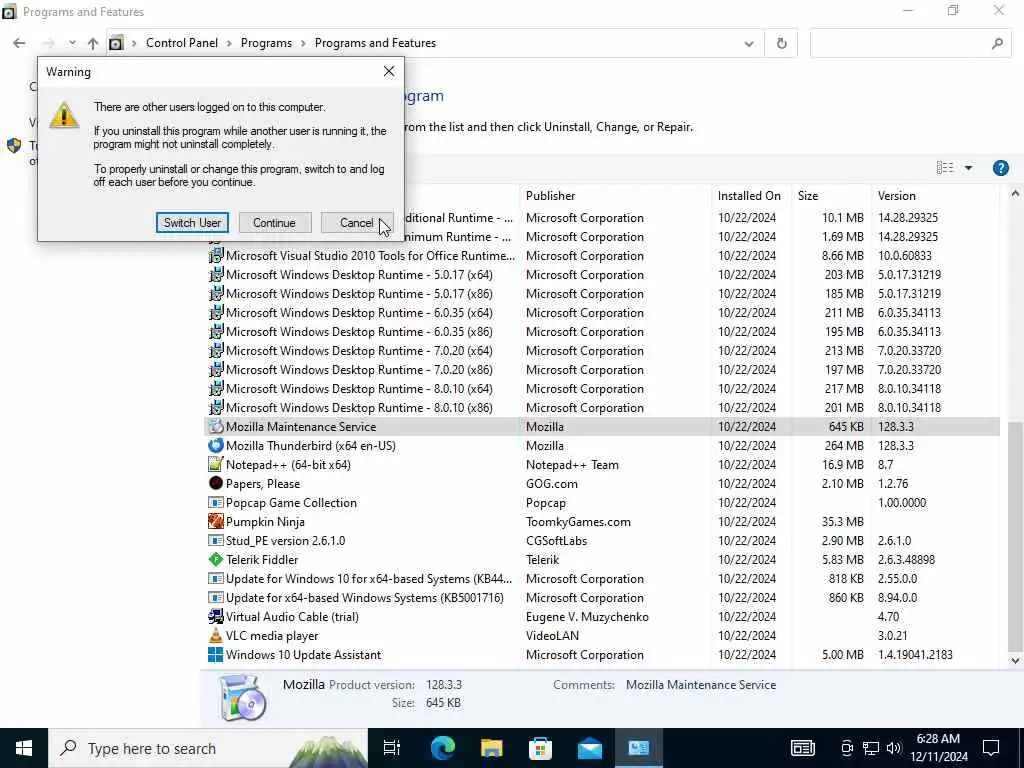Go up one folder level
1024x768 pixels.
(x=93, y=43)
